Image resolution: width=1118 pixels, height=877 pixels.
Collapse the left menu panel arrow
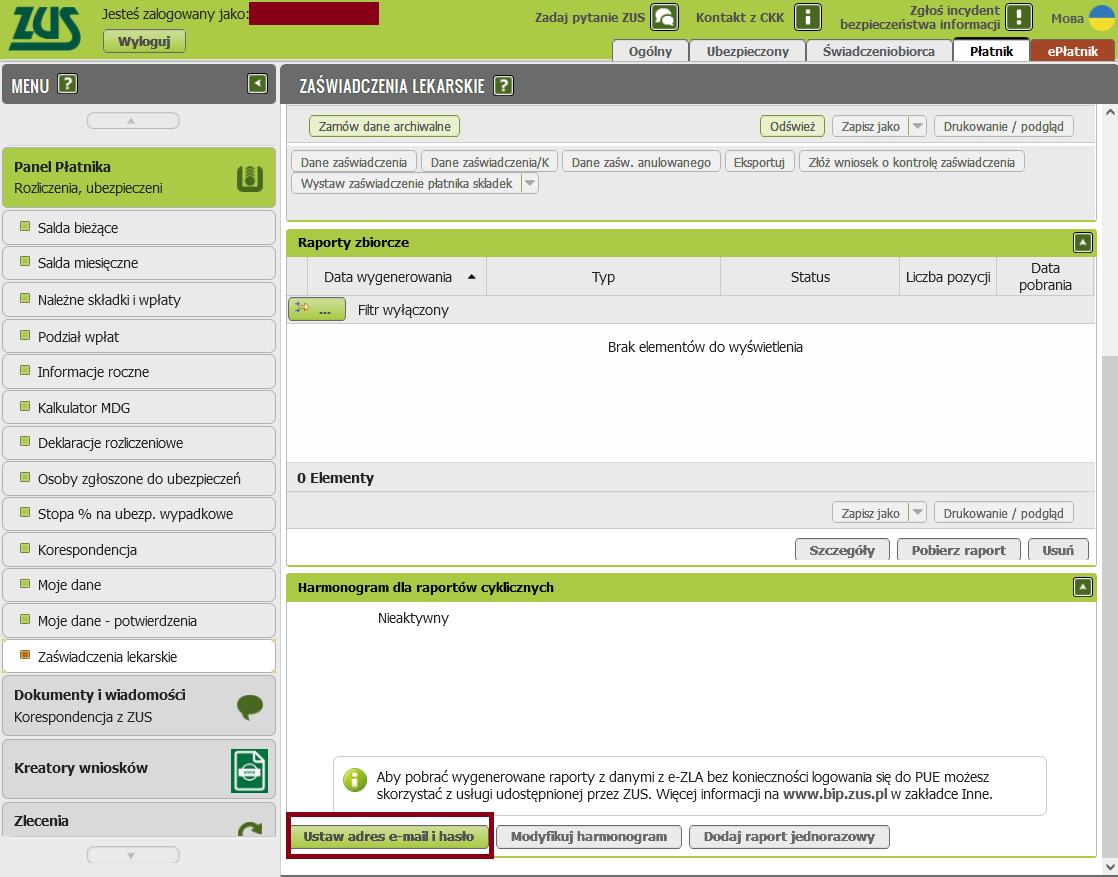pos(258,85)
